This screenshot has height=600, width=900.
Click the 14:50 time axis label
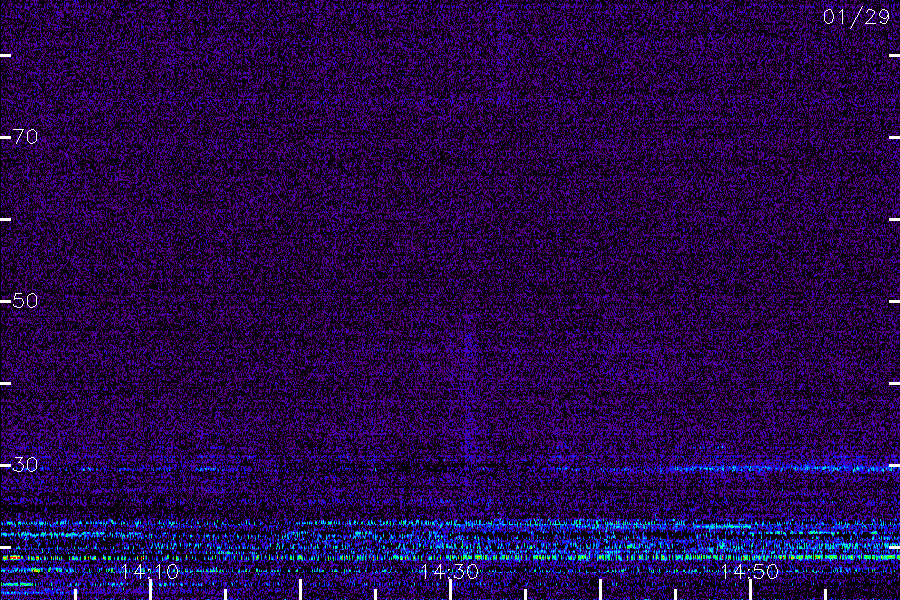(x=750, y=571)
